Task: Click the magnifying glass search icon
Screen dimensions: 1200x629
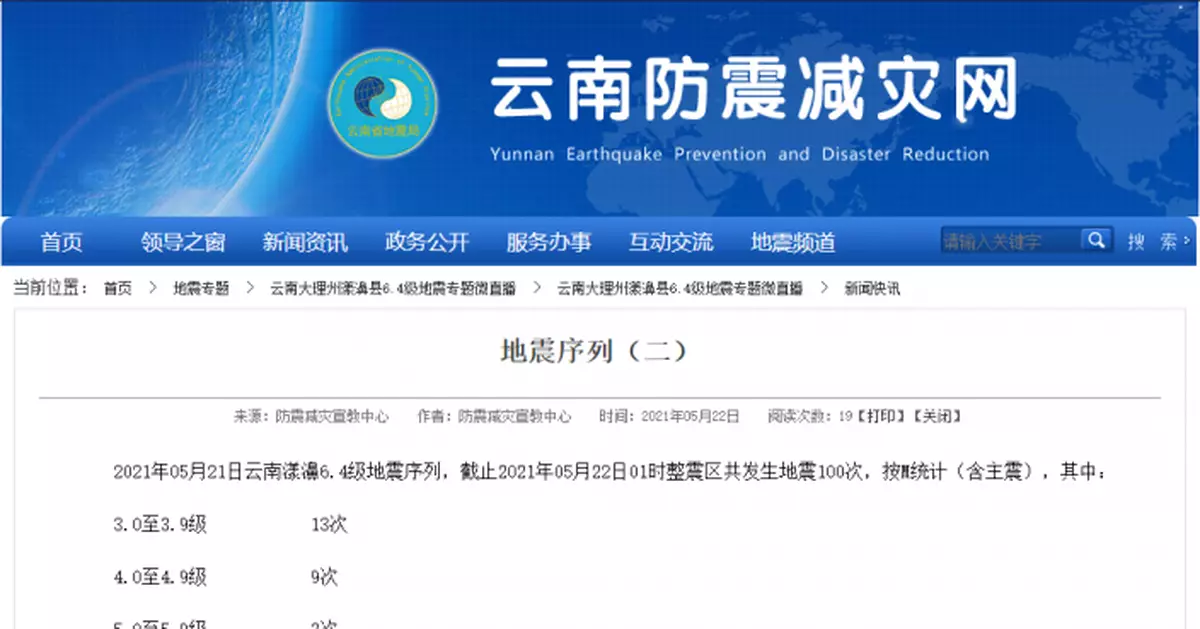Action: point(1096,240)
